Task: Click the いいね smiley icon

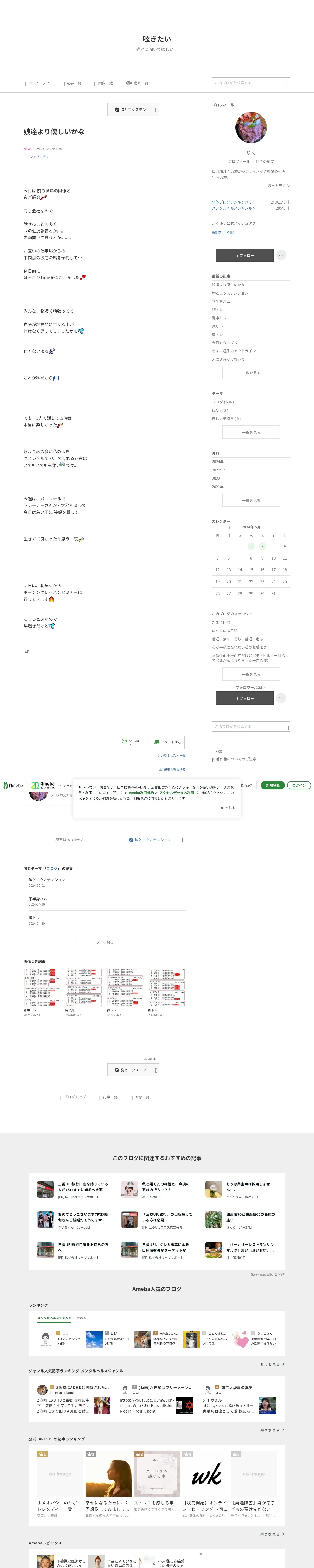Action: (124, 741)
